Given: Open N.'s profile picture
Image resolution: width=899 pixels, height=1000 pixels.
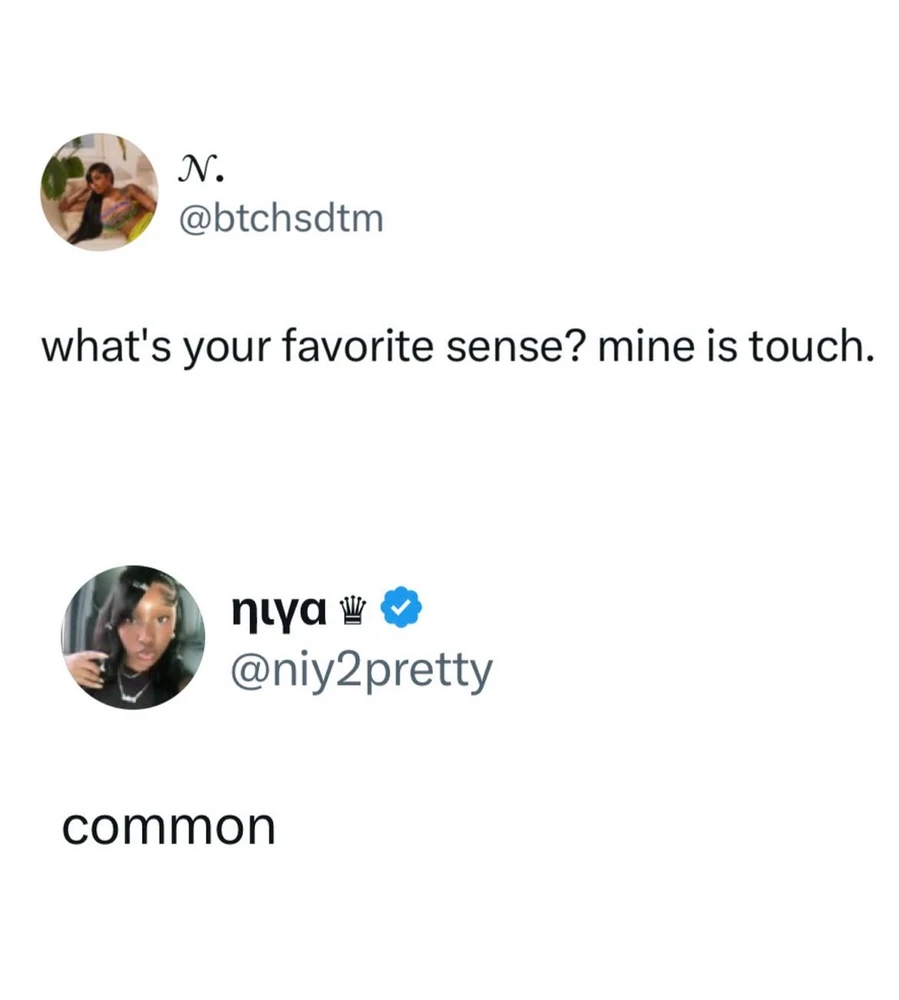Looking at the screenshot, I should click(99, 192).
